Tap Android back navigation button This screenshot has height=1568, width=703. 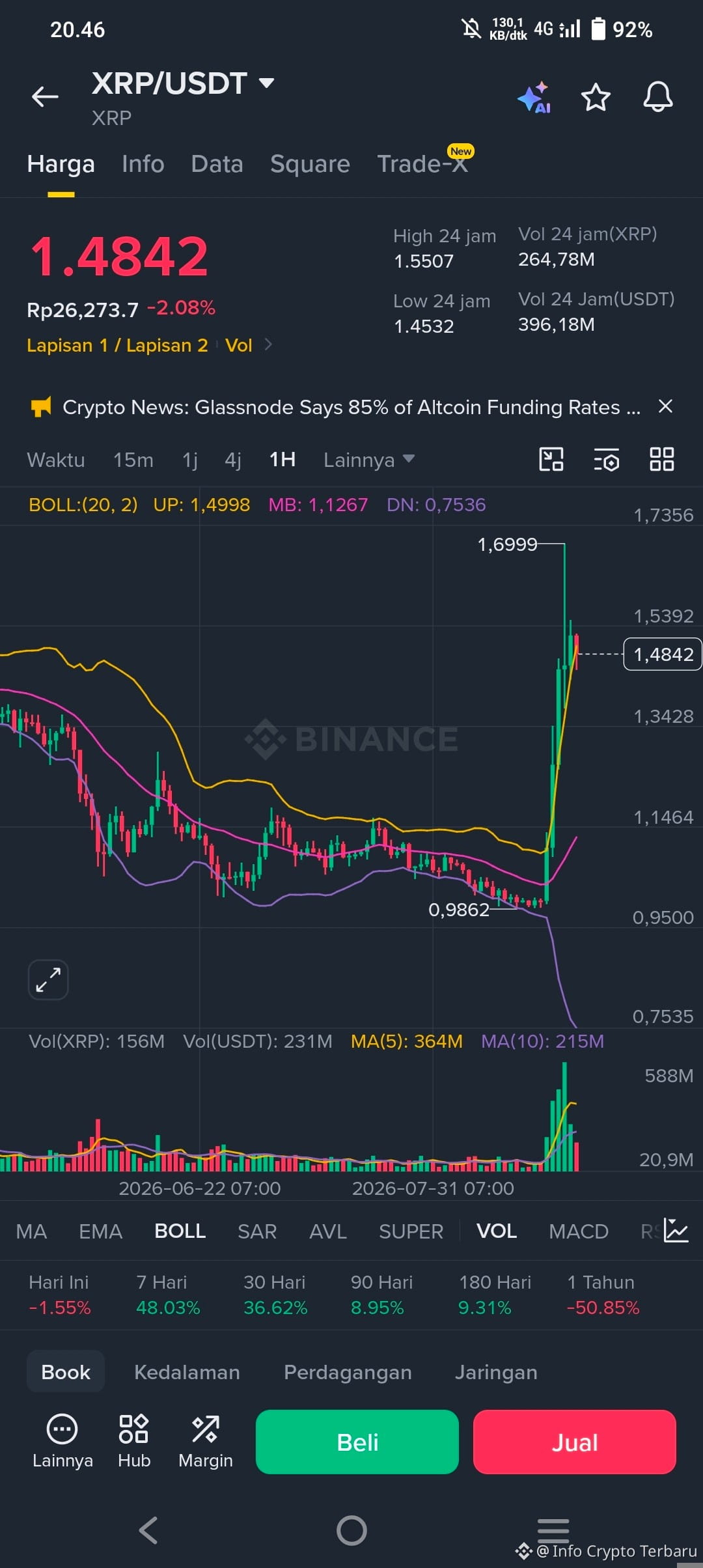(x=148, y=1530)
